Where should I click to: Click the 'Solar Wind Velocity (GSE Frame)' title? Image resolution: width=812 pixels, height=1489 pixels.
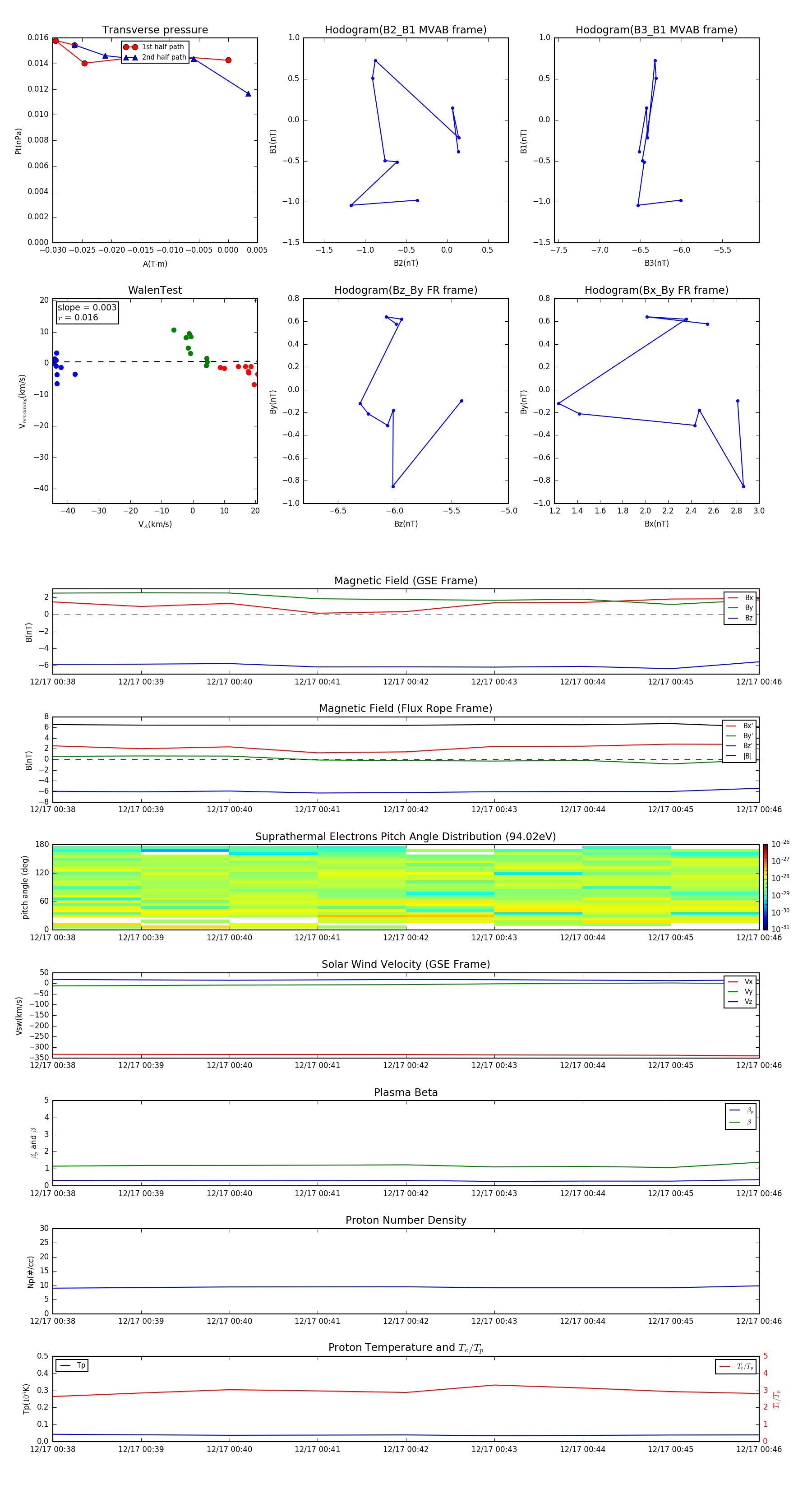click(x=406, y=964)
